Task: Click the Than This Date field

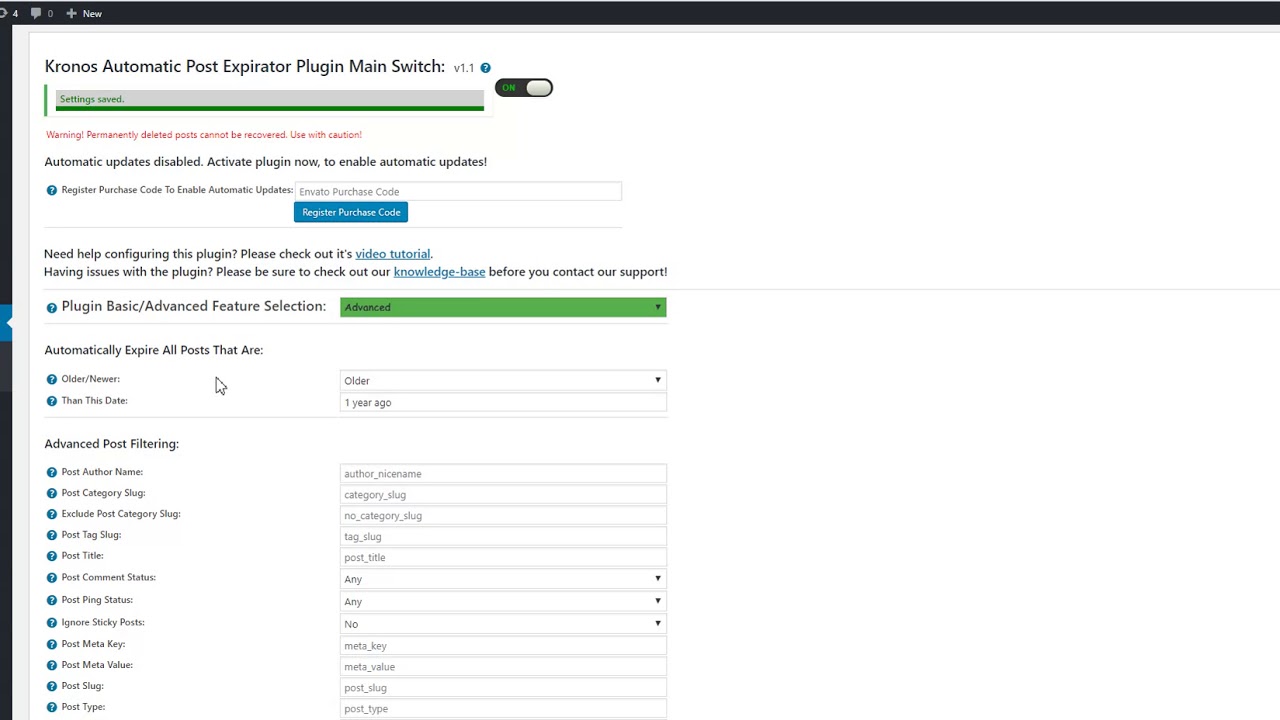Action: coord(503,402)
